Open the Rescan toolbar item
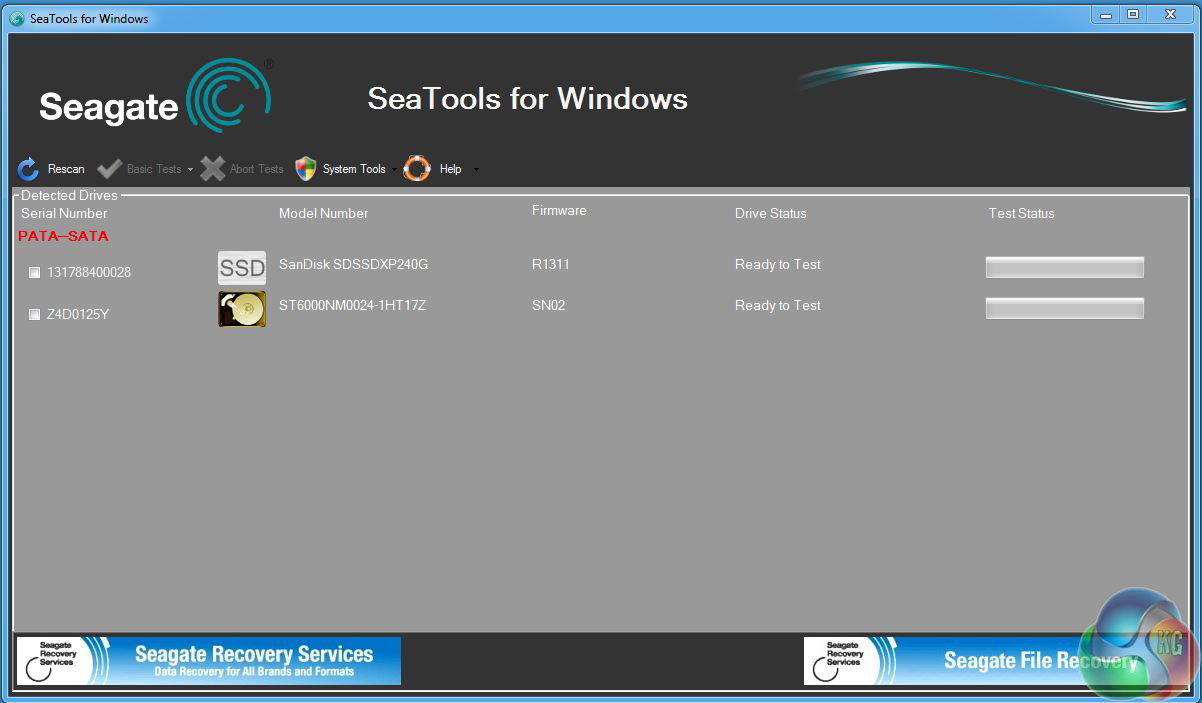 point(66,169)
